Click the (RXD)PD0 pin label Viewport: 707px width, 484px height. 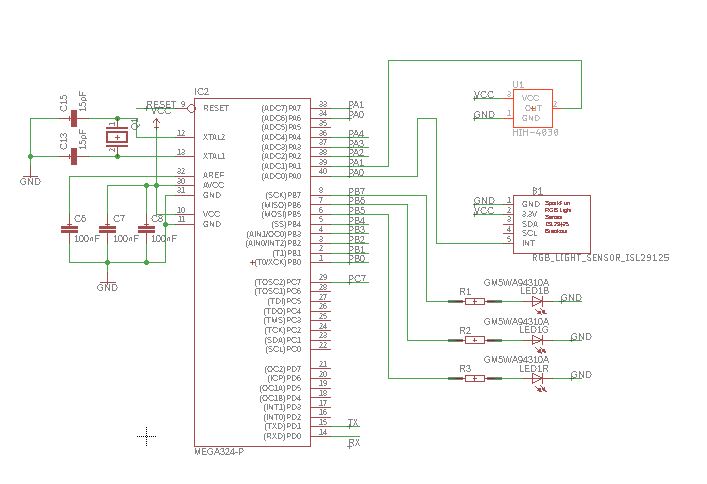point(282,436)
